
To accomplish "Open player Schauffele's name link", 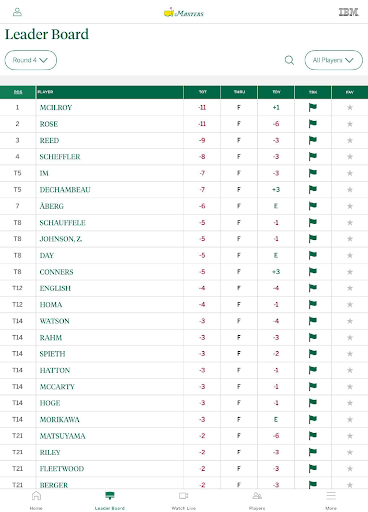I will pyautogui.click(x=63, y=223).
